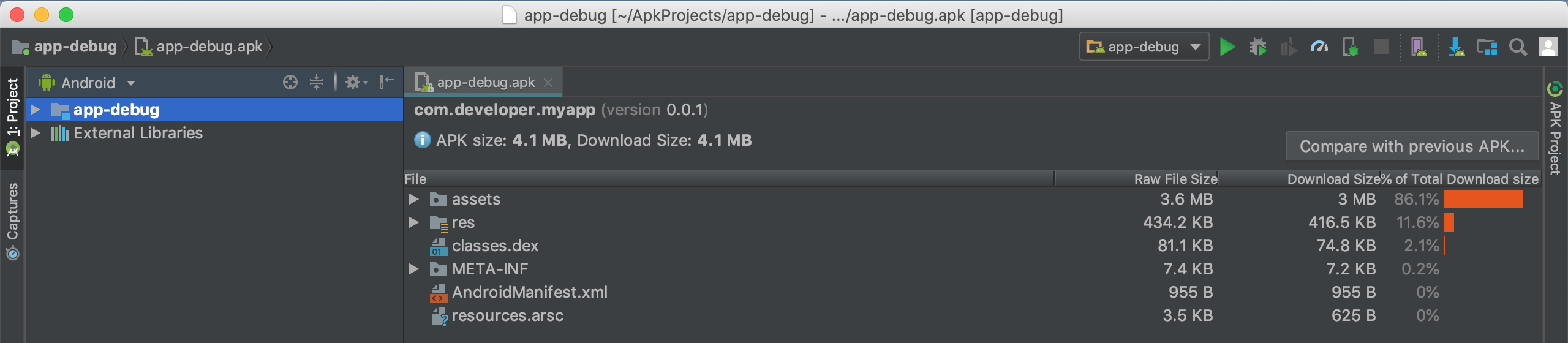Click Compare with previous APK button

[1411, 146]
